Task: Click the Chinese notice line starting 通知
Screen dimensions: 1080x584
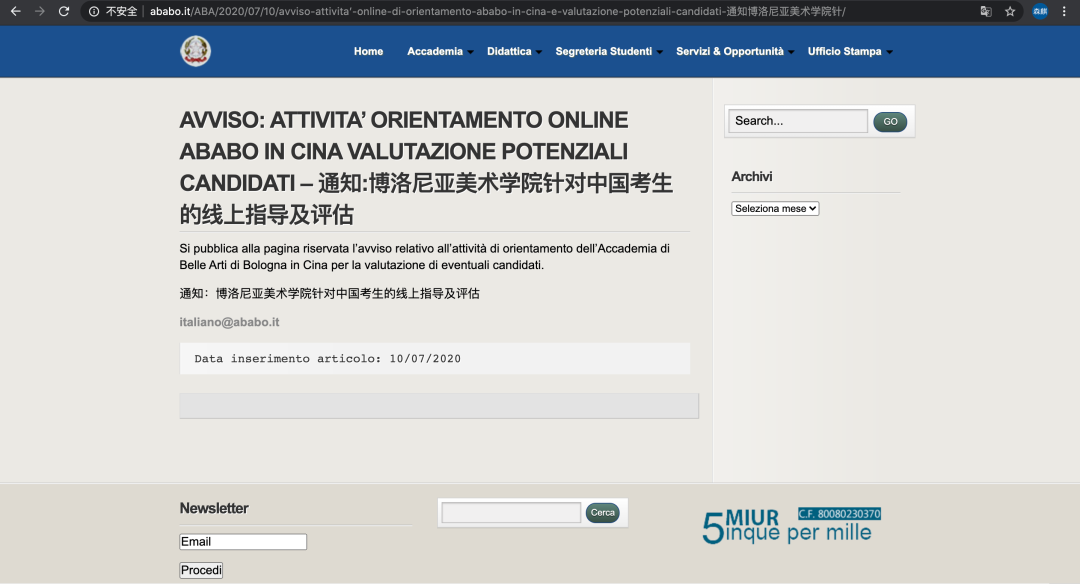Action: (x=329, y=293)
